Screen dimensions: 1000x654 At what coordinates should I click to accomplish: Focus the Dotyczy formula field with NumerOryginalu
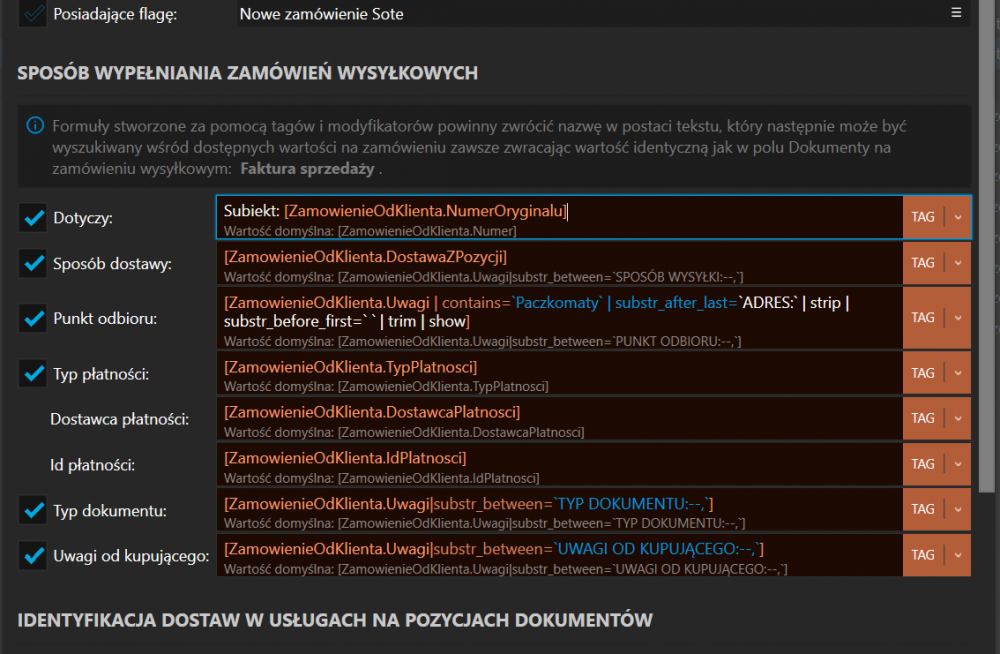559,218
